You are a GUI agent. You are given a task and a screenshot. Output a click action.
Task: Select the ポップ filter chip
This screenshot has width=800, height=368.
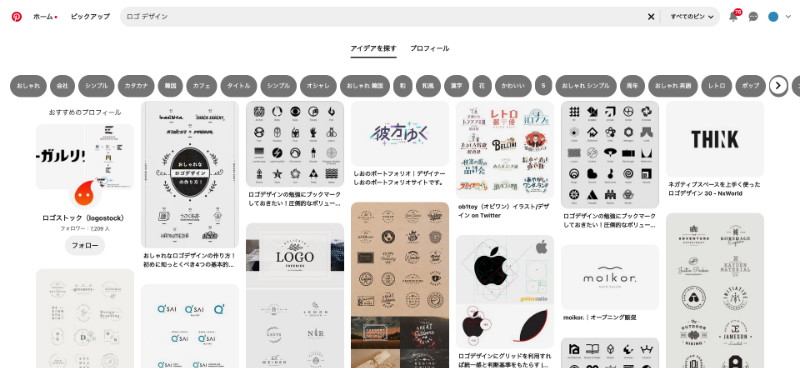pyautogui.click(x=751, y=86)
